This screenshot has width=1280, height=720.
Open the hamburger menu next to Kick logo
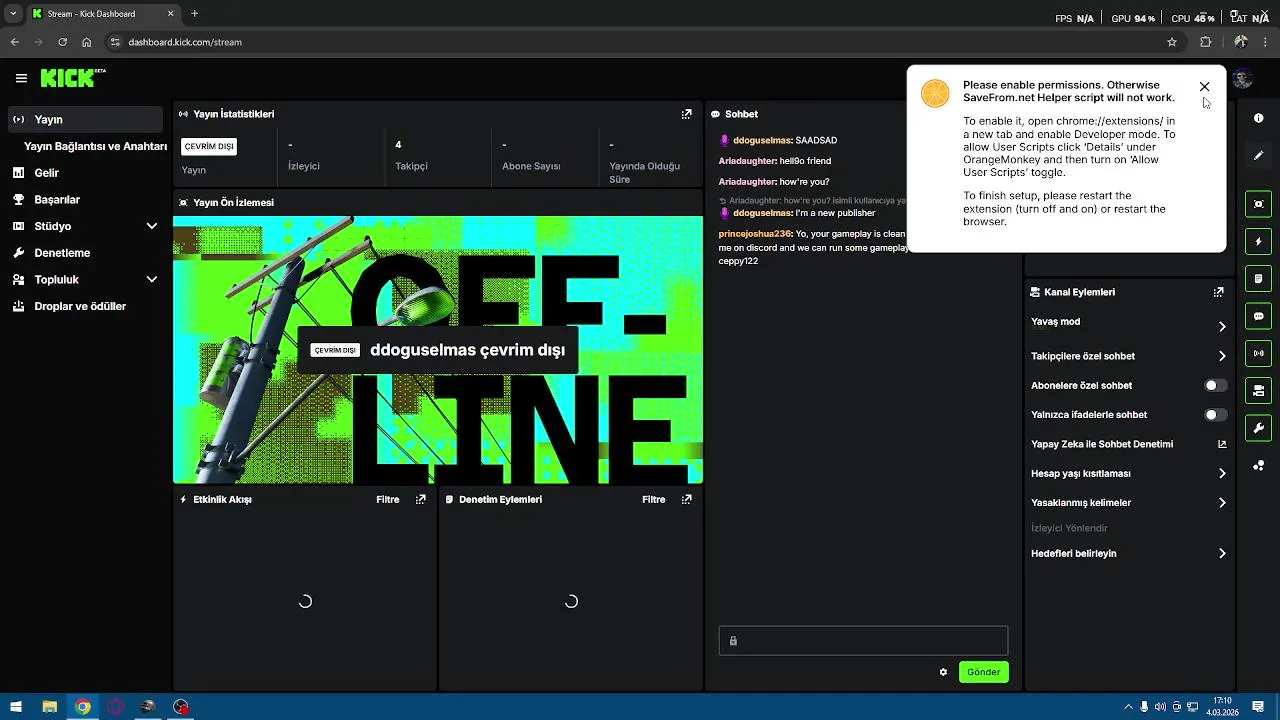pos(21,78)
